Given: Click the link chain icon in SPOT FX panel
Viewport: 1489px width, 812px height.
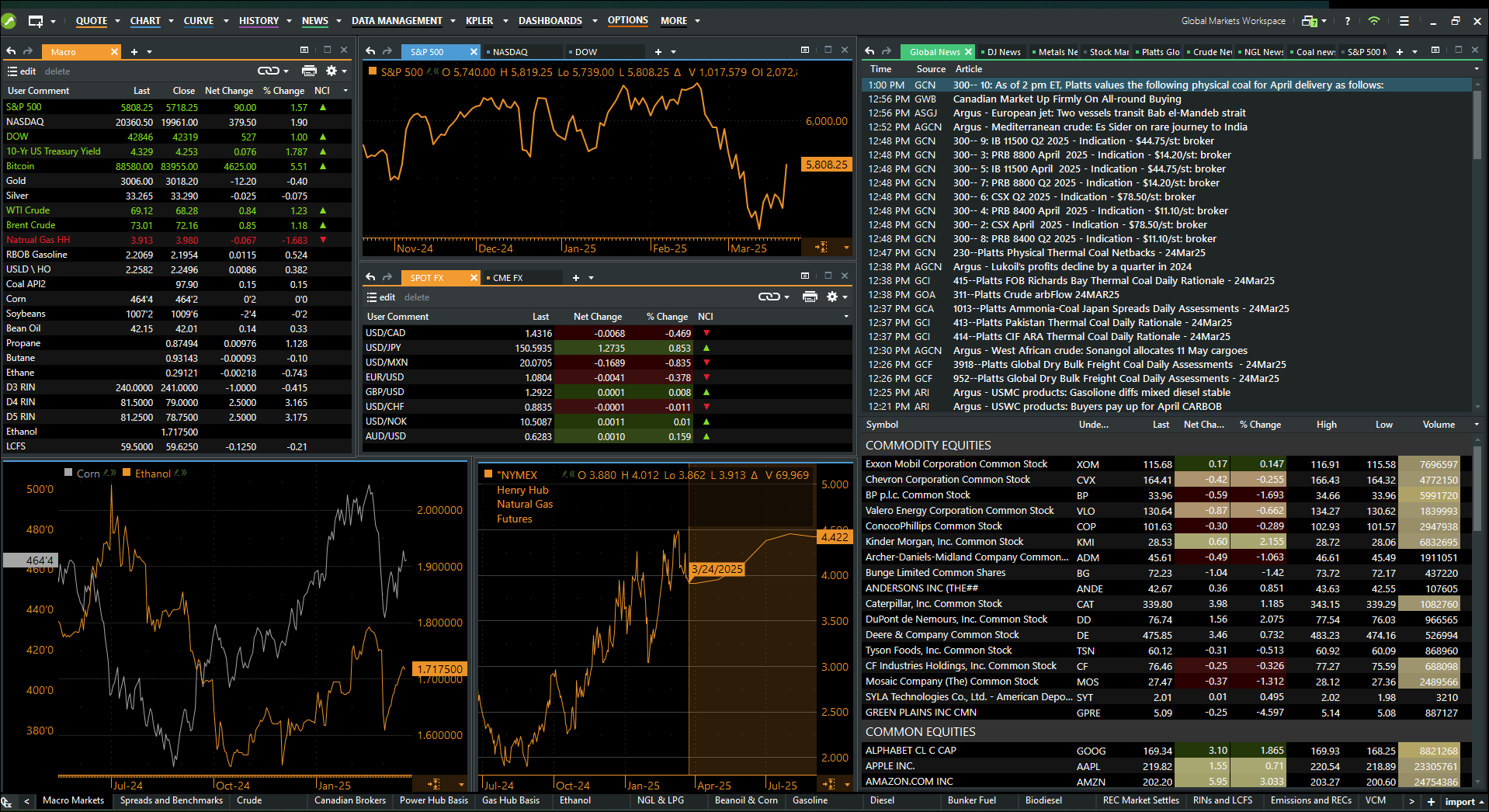Looking at the screenshot, I should click(x=769, y=297).
